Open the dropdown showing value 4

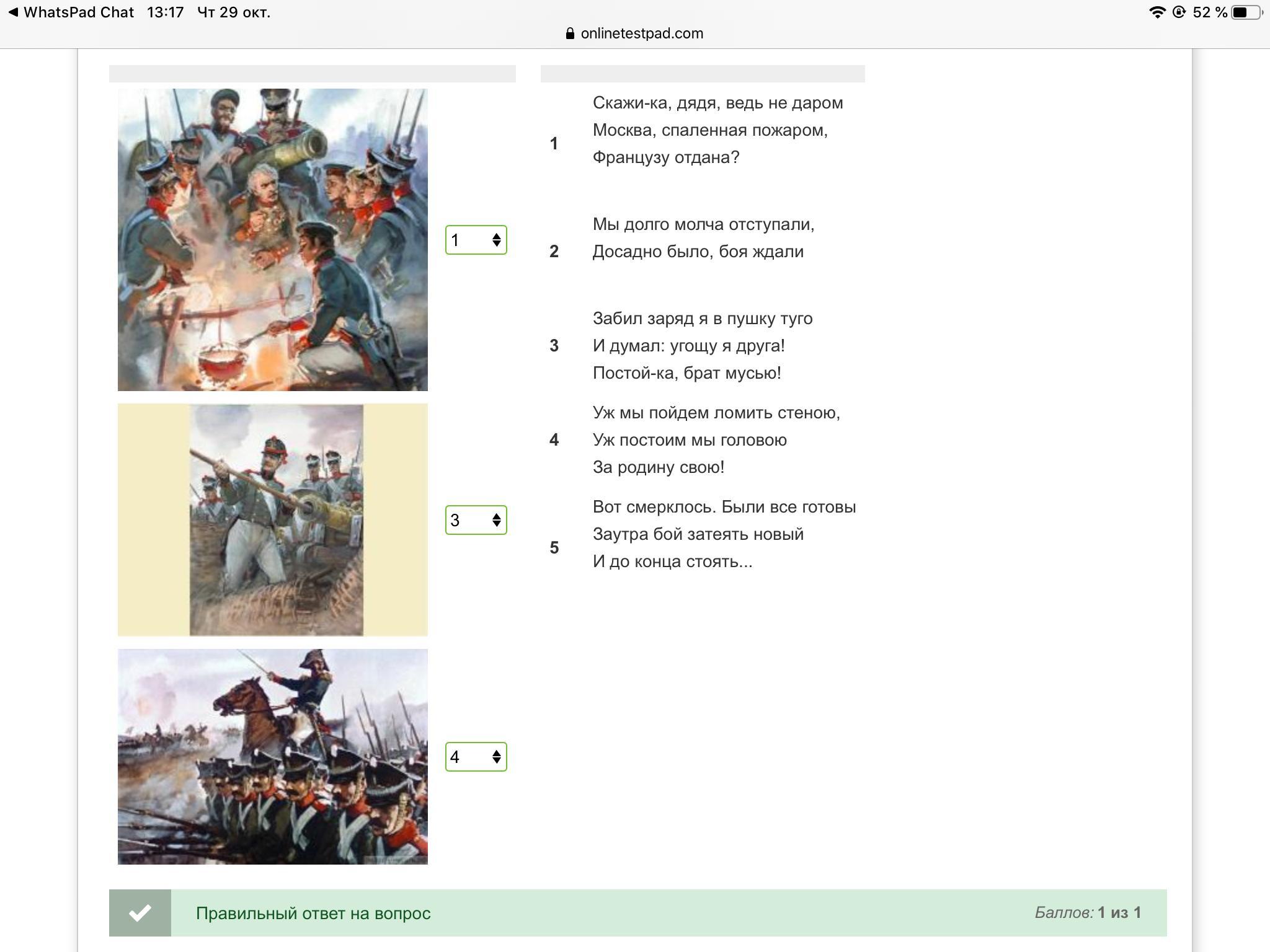coord(476,757)
